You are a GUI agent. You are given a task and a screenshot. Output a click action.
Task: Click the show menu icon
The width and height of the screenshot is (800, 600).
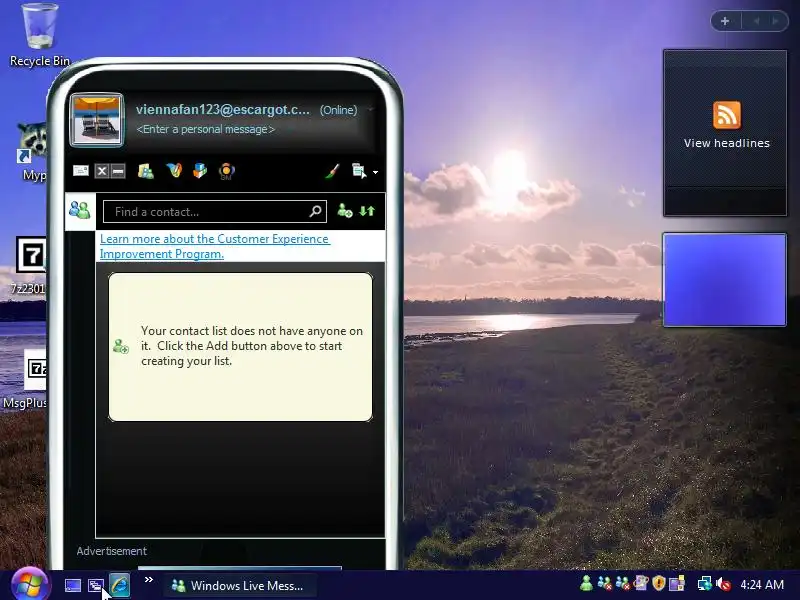coord(359,171)
